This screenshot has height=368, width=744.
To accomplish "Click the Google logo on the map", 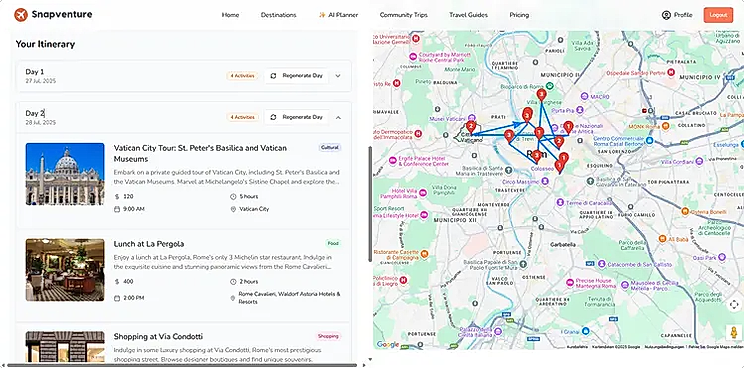I will [388, 344].
